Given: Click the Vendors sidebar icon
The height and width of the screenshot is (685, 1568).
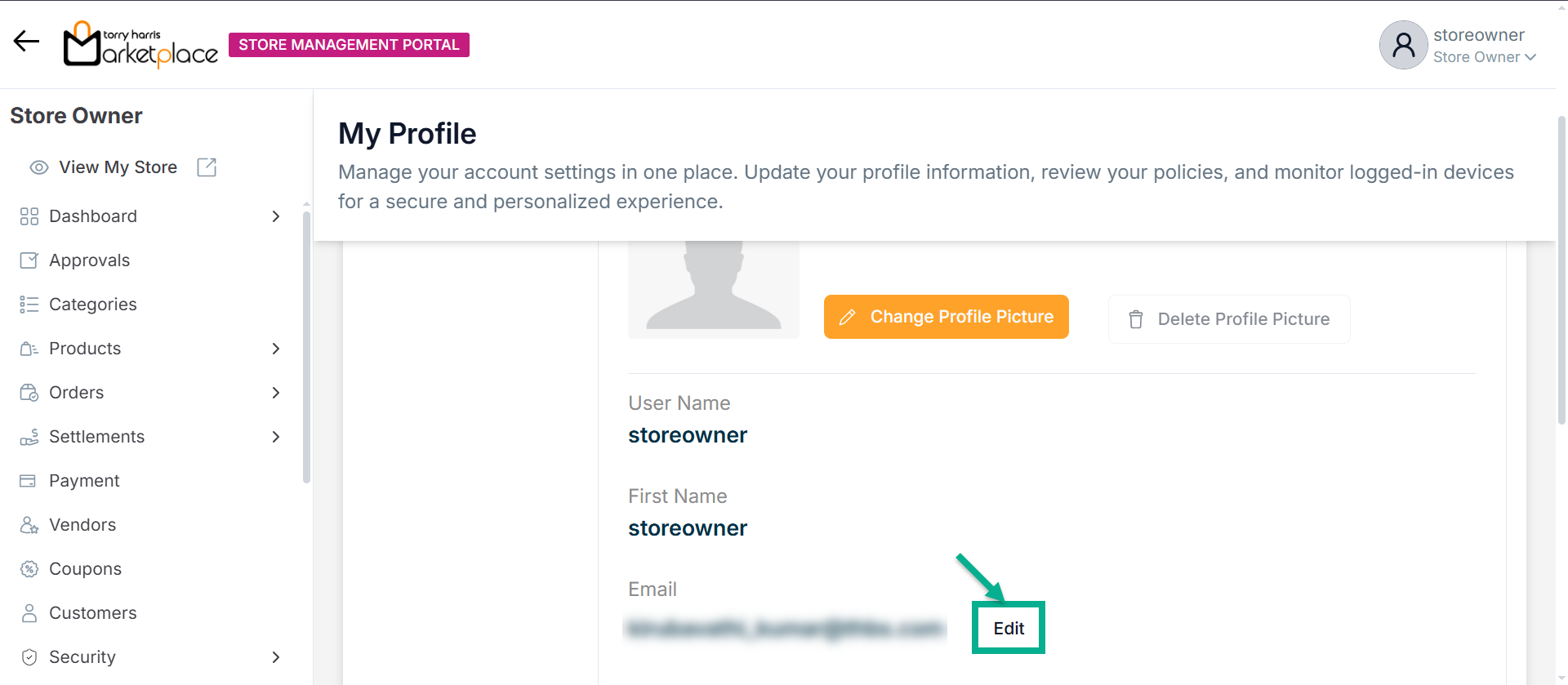Looking at the screenshot, I should pos(29,525).
